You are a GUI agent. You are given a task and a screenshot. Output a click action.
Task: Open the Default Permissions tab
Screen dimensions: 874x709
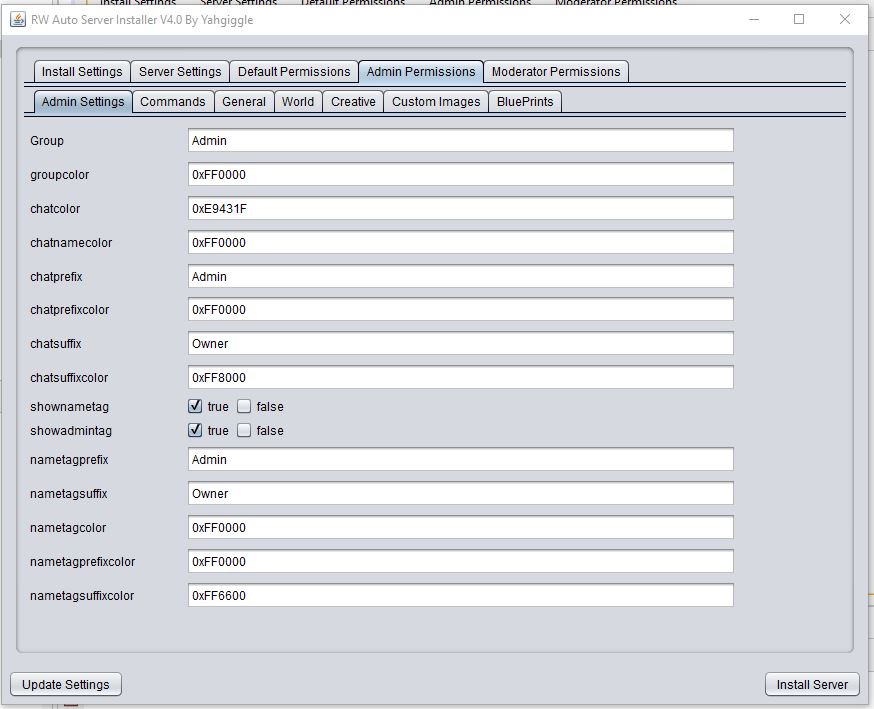click(x=294, y=72)
